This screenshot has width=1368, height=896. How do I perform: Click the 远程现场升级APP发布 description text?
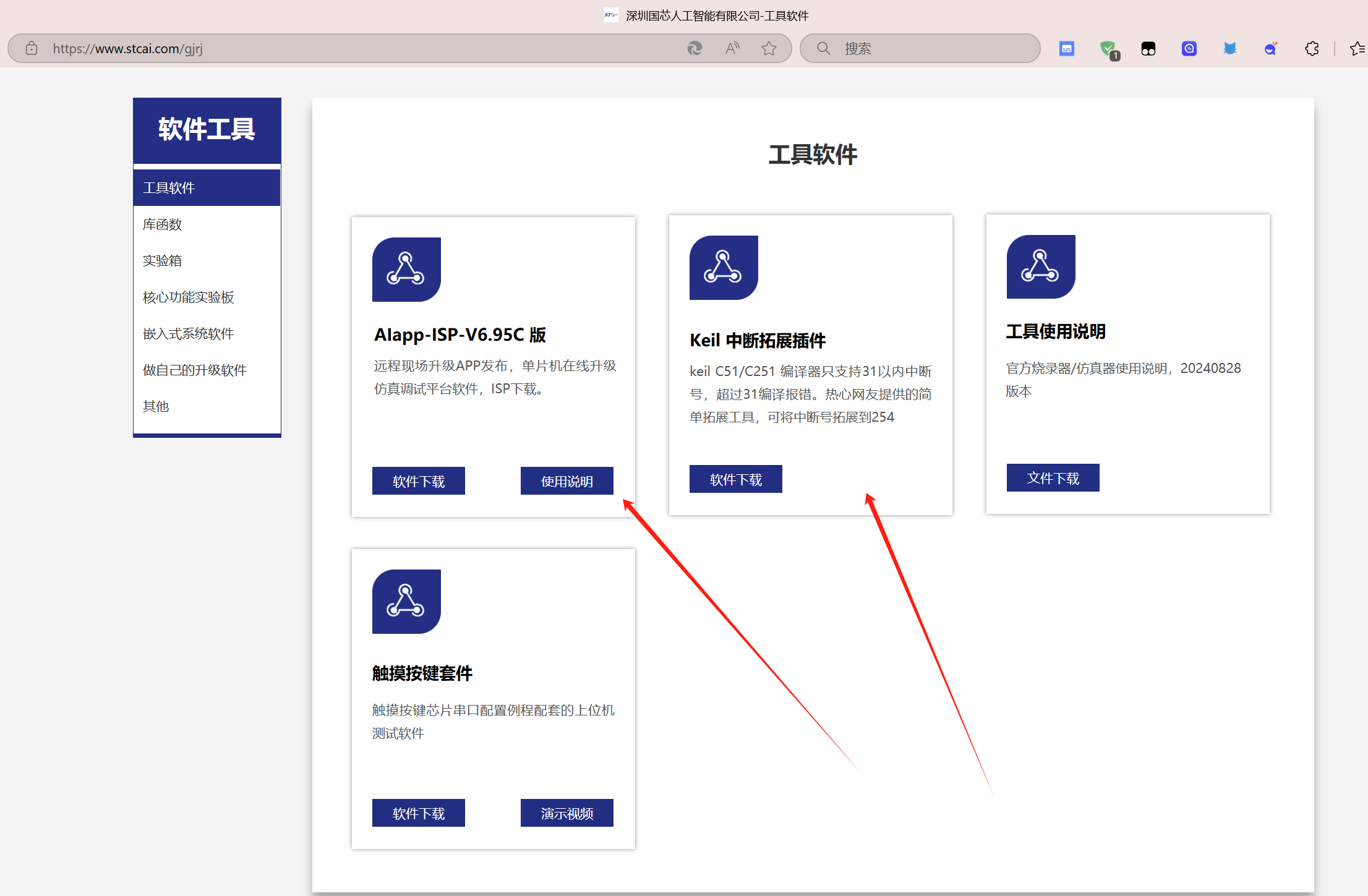click(495, 377)
